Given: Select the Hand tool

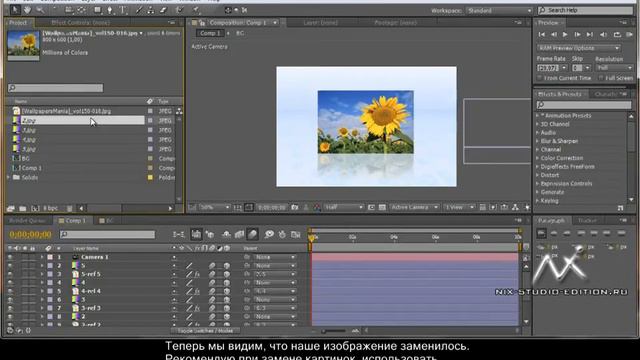Looking at the screenshot, I should pyautogui.click(x=27, y=10).
